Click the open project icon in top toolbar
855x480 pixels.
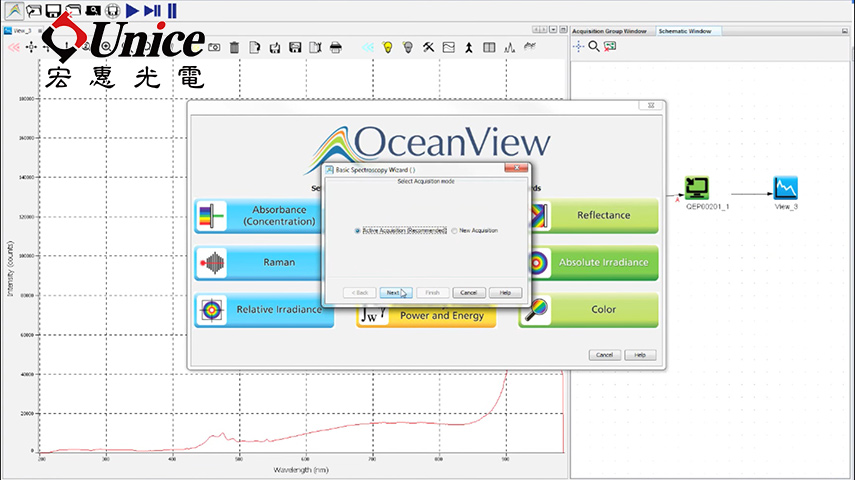coord(34,10)
